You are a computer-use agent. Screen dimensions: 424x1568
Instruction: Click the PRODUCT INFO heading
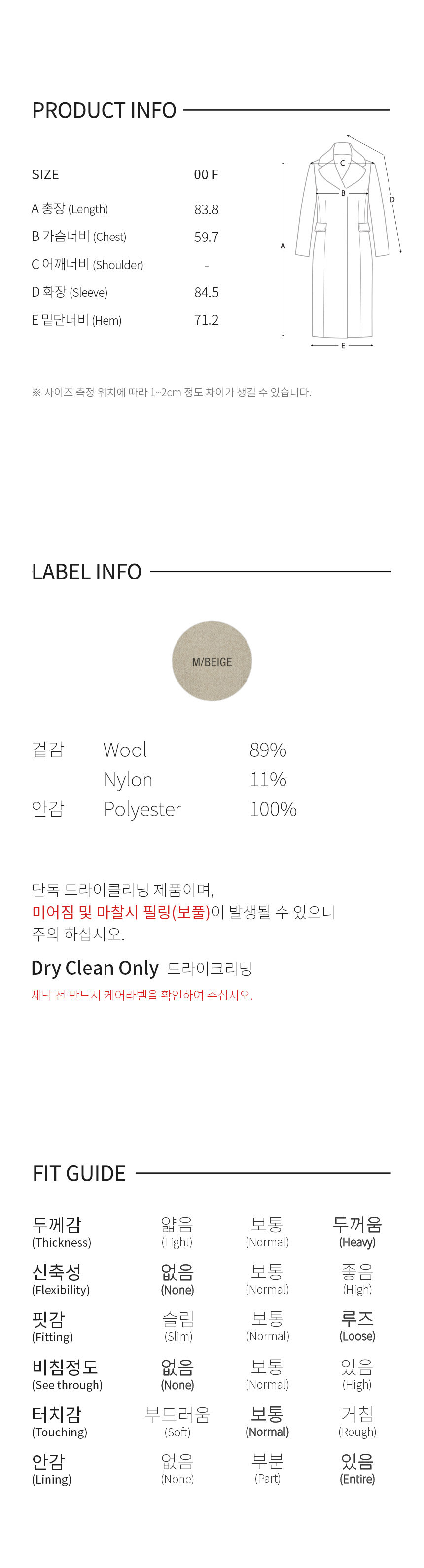[x=104, y=110]
